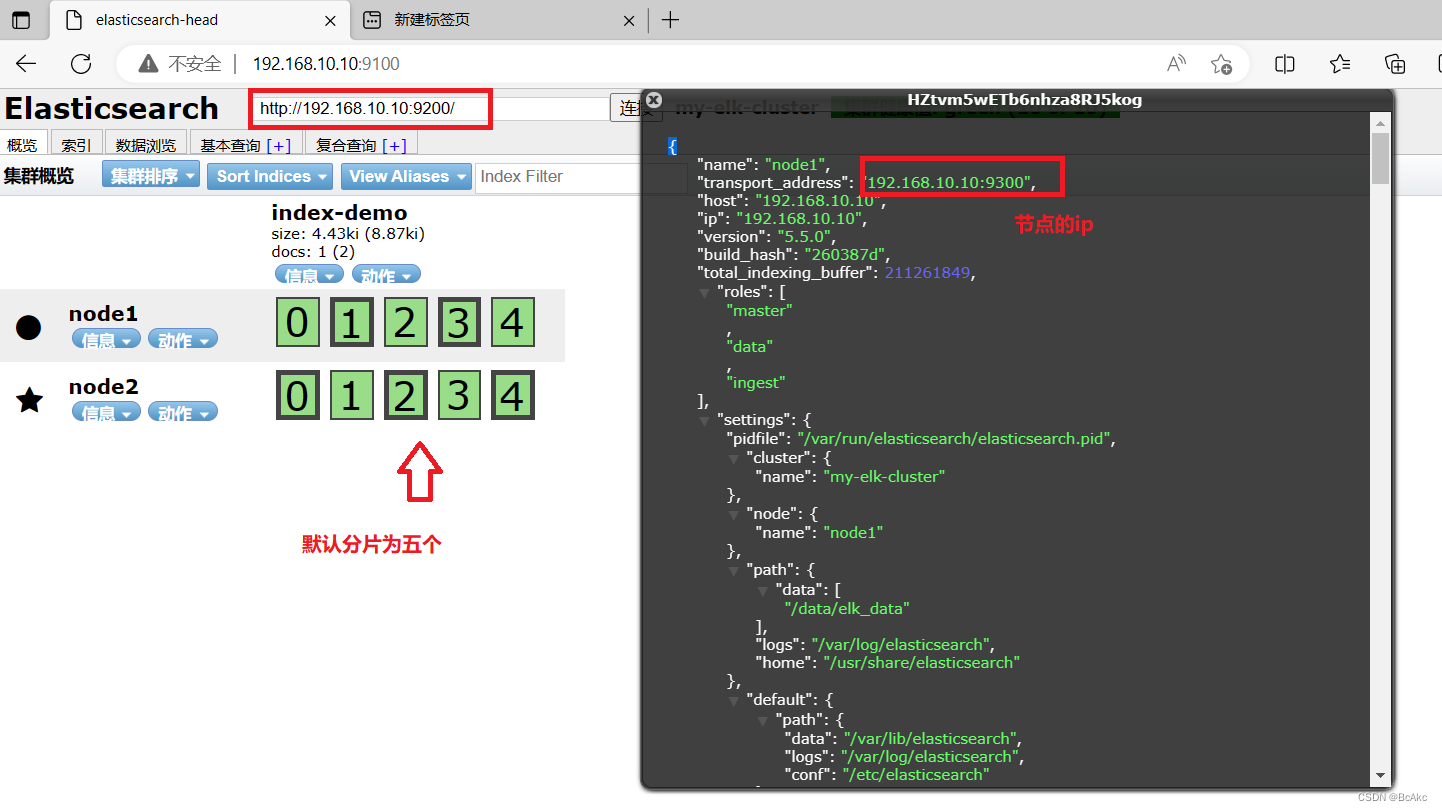
Task: Click the popup scrollbar up arrow
Action: [x=1380, y=123]
